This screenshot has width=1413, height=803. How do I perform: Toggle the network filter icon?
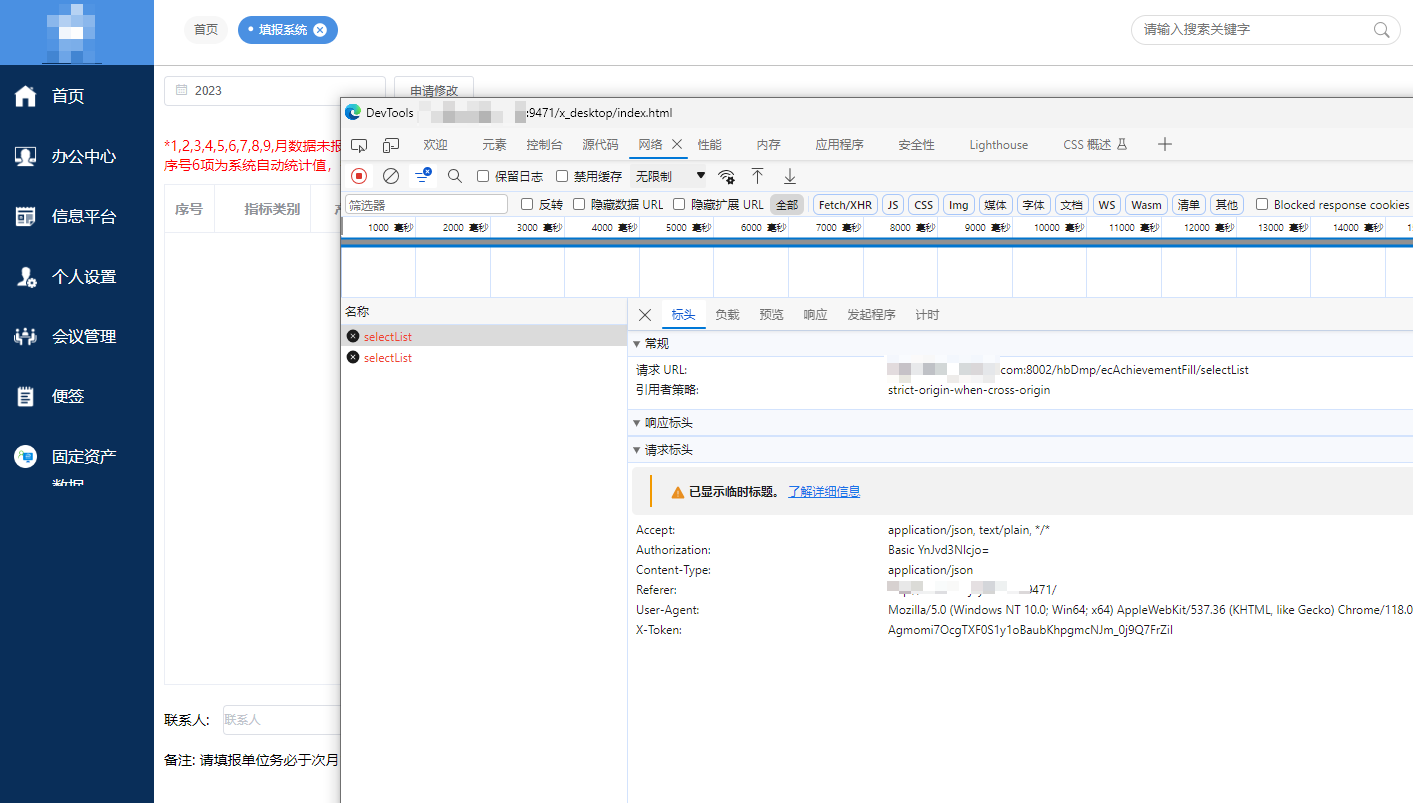tap(423, 176)
